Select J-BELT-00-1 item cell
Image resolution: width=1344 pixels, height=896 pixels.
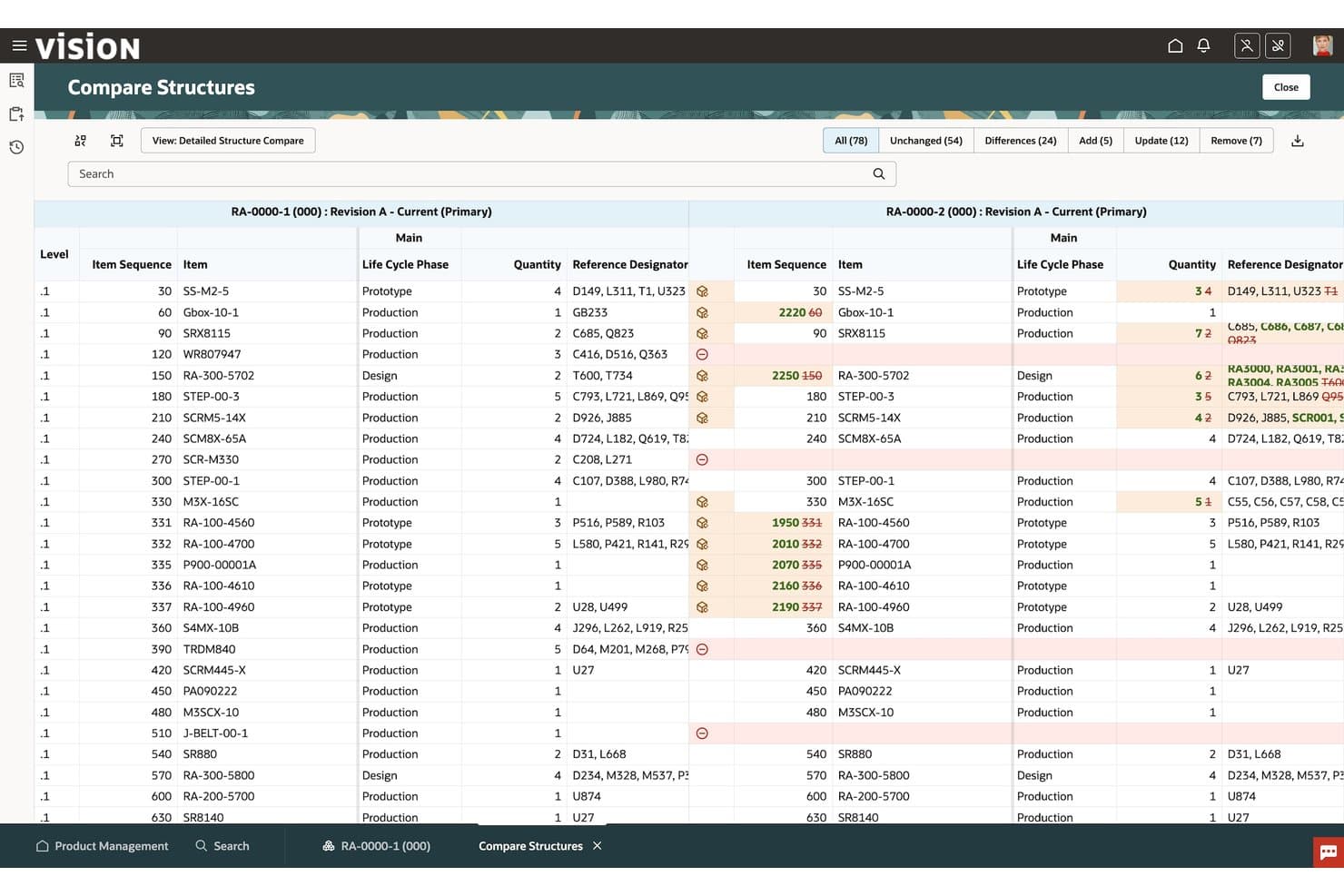pos(215,734)
